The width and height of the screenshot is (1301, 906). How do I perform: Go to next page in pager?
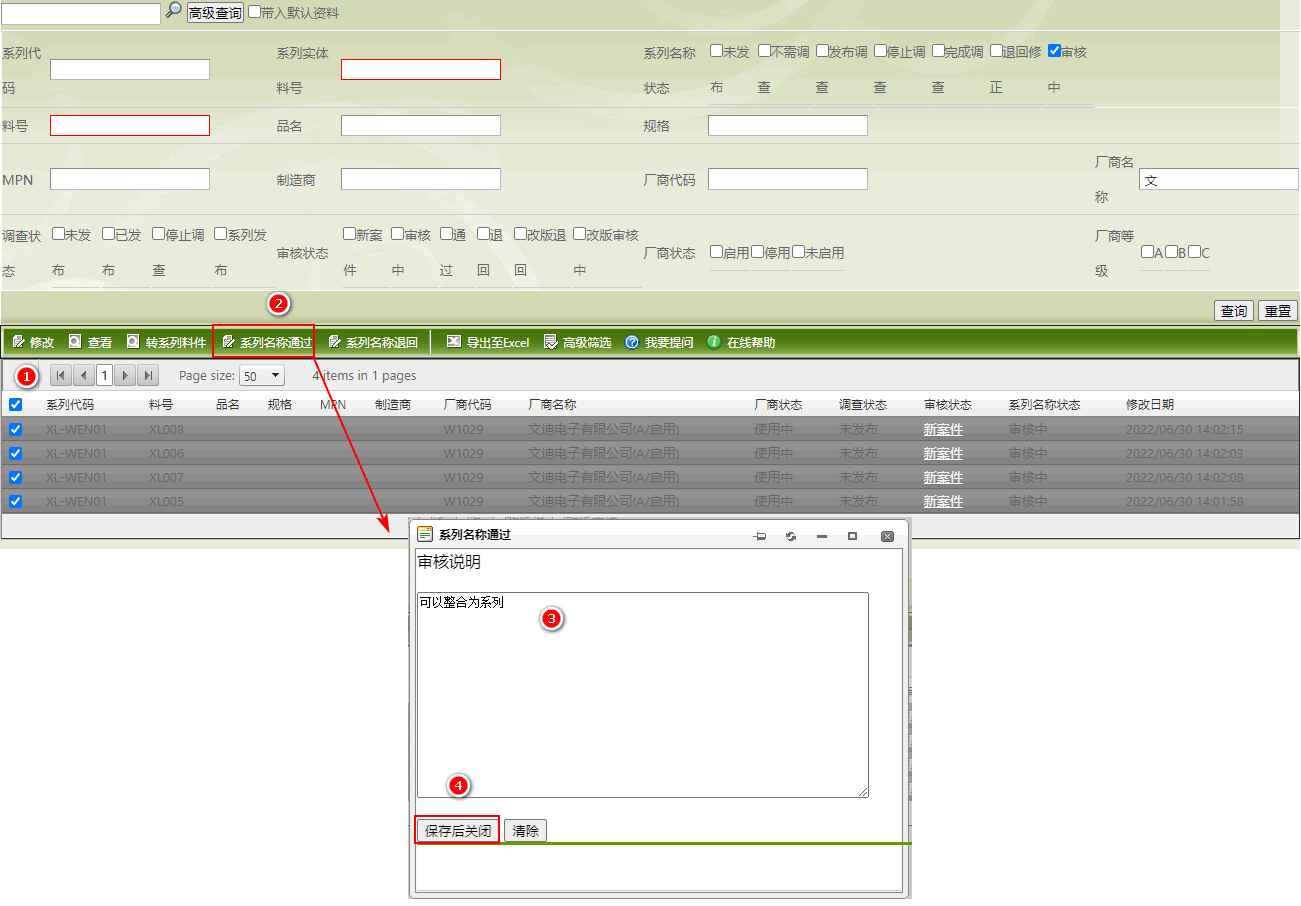click(125, 375)
